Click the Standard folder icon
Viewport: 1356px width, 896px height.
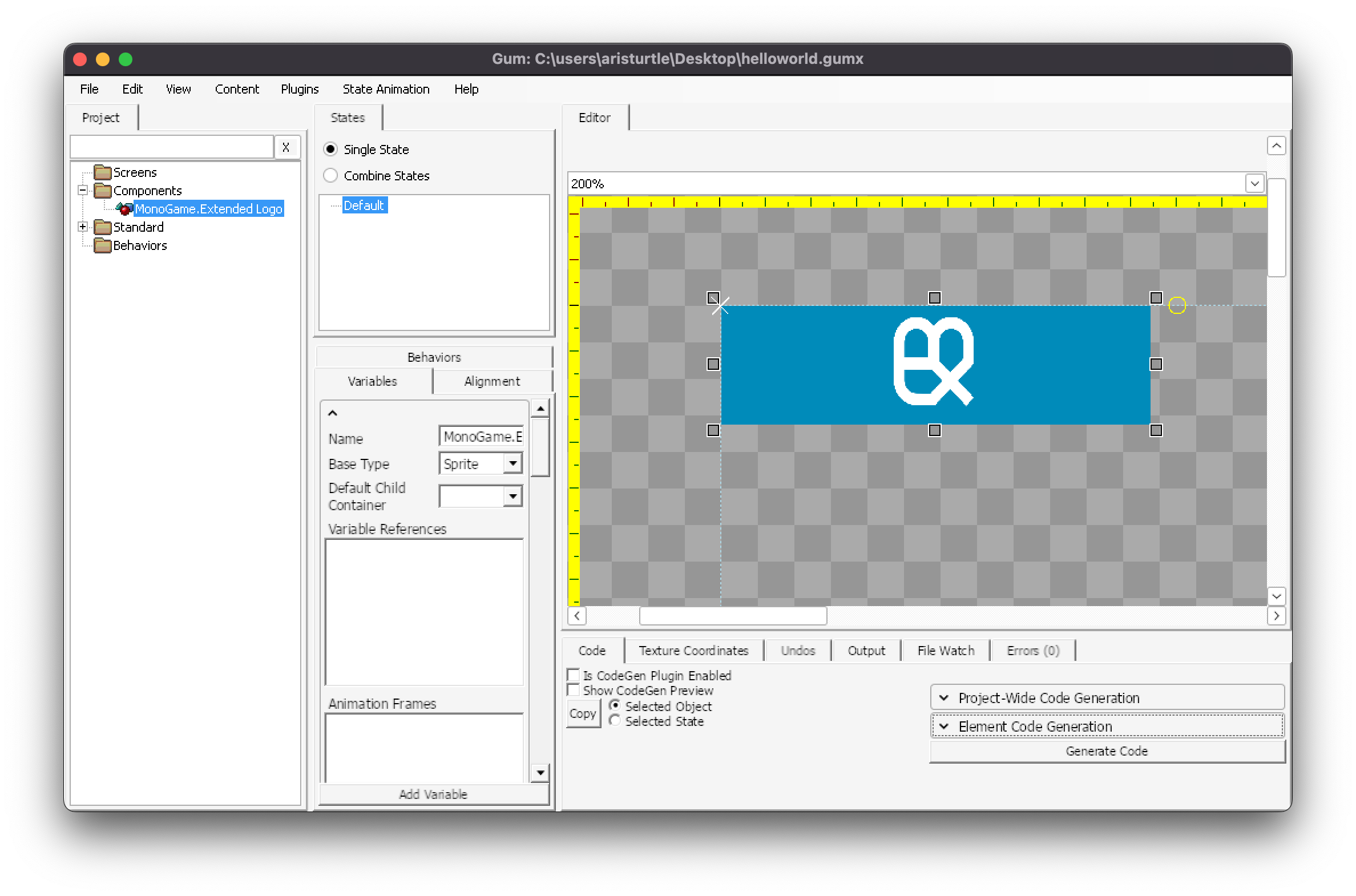[x=102, y=227]
